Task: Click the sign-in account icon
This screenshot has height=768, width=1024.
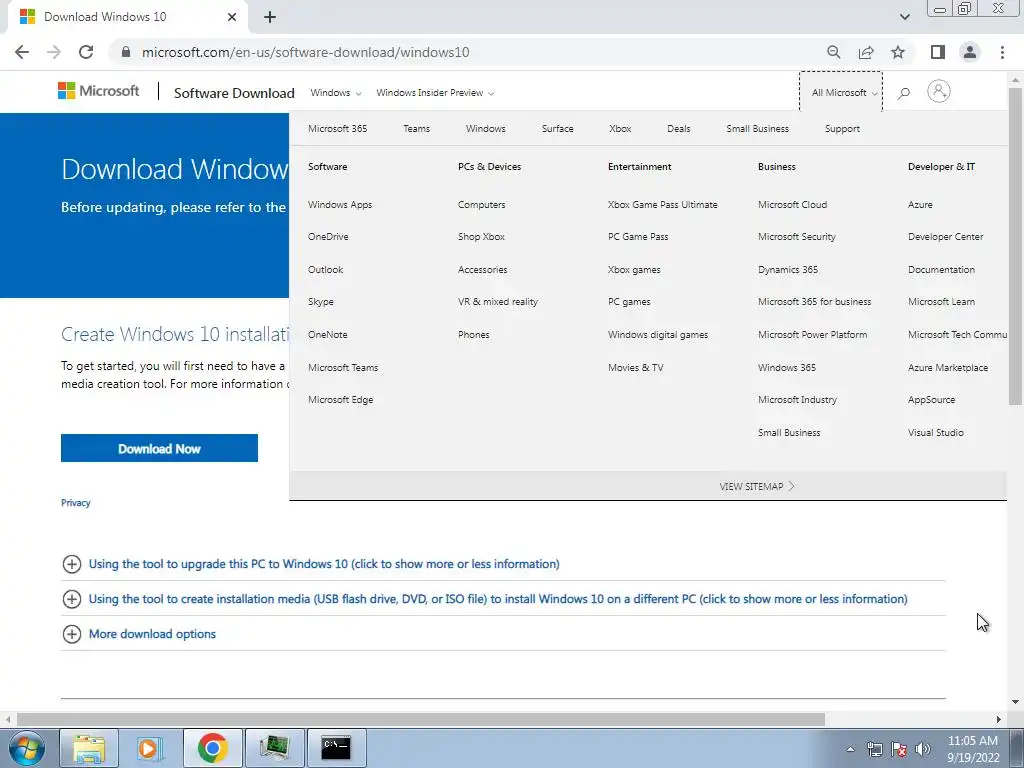Action: pos(938,91)
